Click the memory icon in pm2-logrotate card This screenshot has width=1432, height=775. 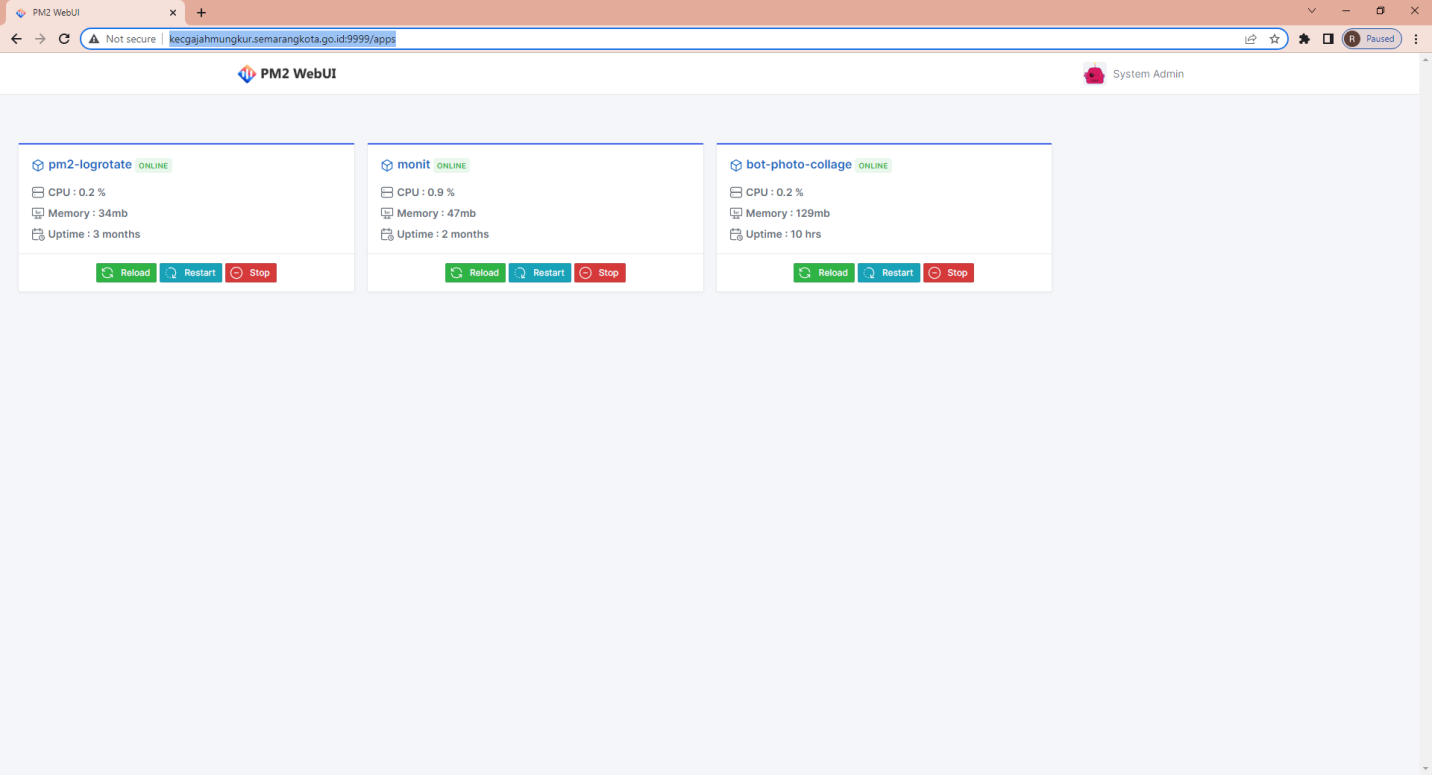click(x=38, y=213)
